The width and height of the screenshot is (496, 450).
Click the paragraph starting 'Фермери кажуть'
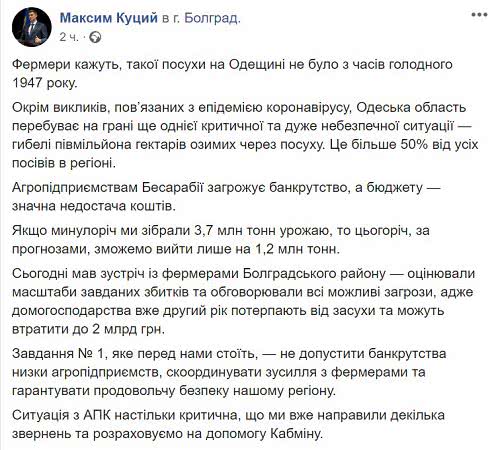click(232, 73)
